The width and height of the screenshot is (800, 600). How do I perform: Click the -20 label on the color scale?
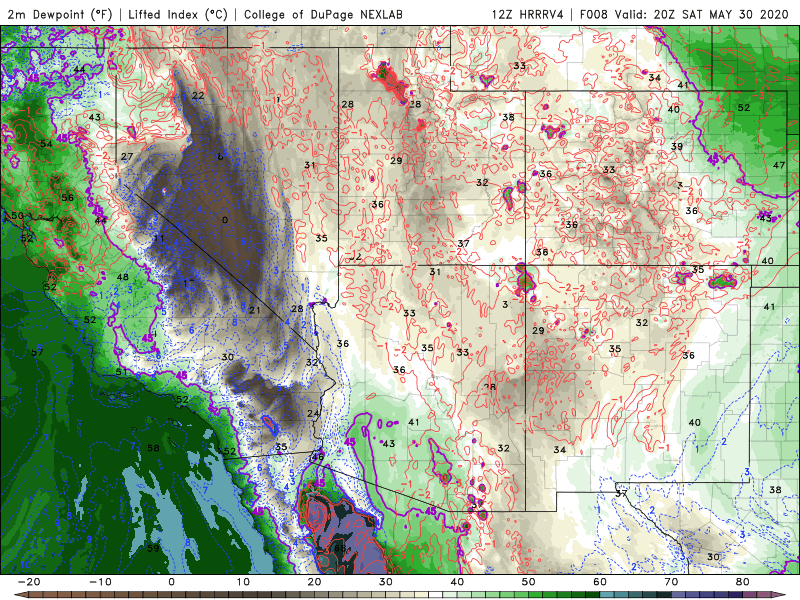(29, 582)
